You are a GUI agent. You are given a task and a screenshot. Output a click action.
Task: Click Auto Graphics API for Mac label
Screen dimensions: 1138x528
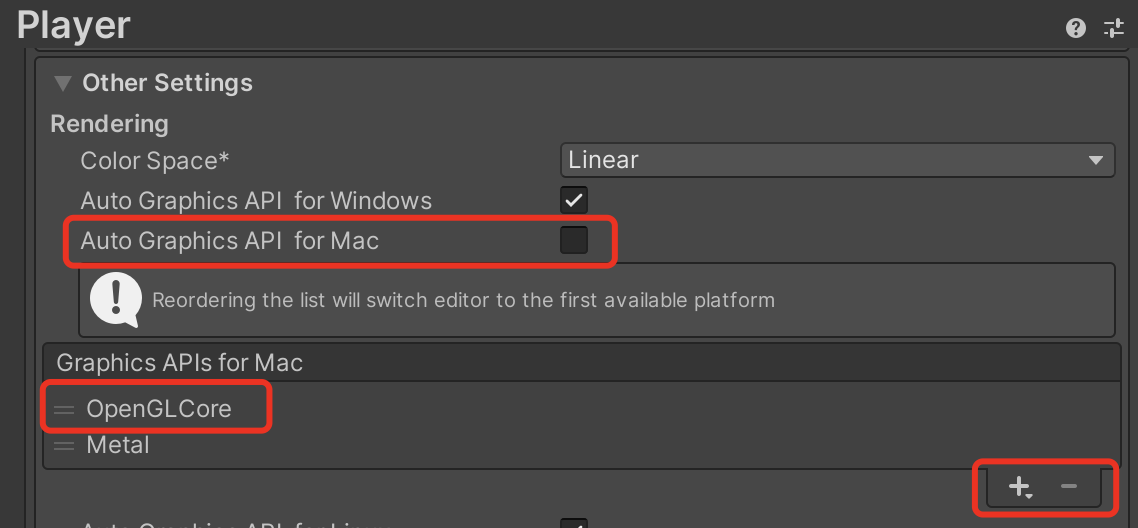click(x=229, y=240)
